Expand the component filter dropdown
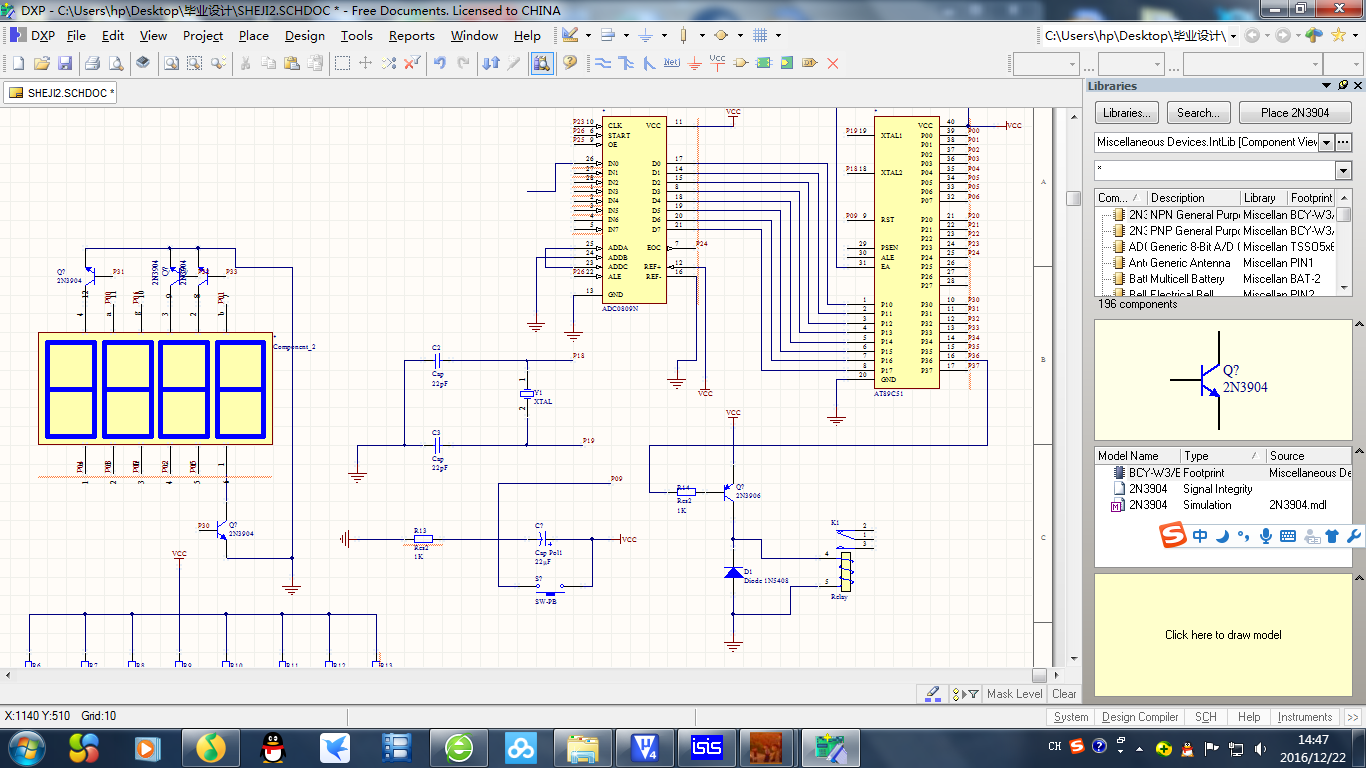This screenshot has height=768, width=1366. (1343, 170)
